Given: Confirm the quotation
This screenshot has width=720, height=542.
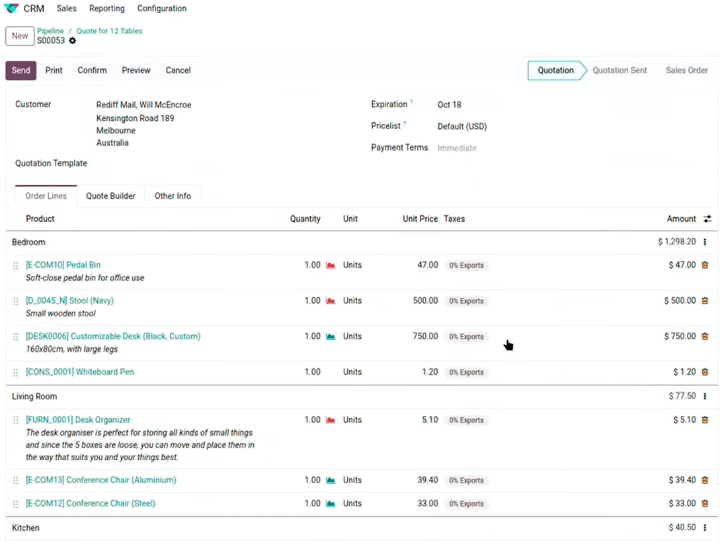Looking at the screenshot, I should (92, 70).
